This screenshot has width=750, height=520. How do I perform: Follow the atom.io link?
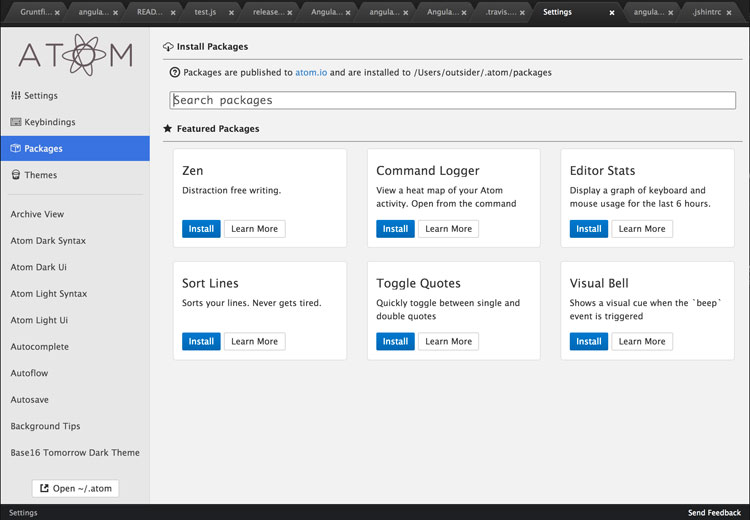point(311,73)
